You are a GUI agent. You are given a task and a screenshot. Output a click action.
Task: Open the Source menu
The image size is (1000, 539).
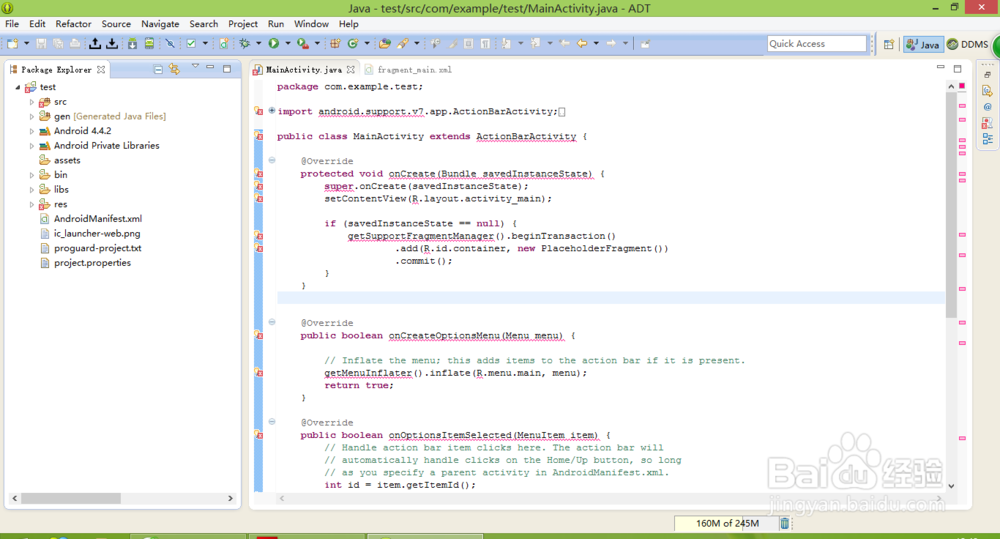pos(116,24)
